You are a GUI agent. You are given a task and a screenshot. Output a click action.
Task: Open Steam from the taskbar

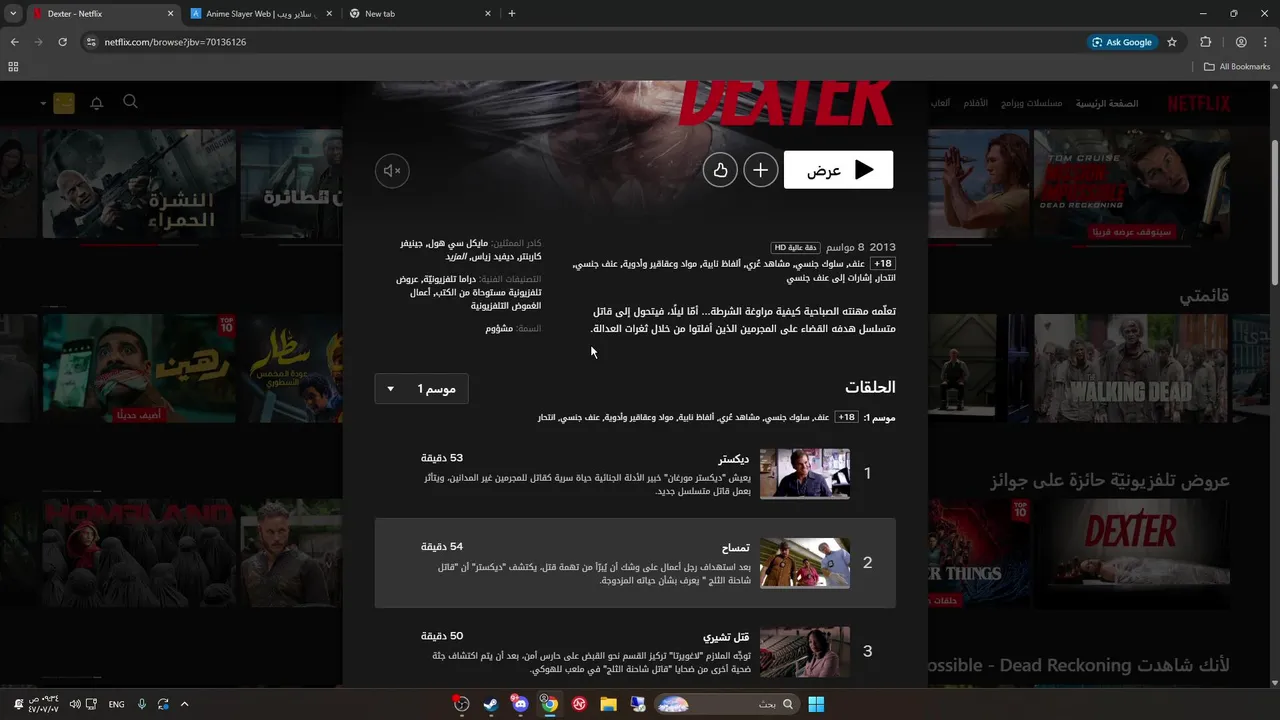pyautogui.click(x=490, y=704)
